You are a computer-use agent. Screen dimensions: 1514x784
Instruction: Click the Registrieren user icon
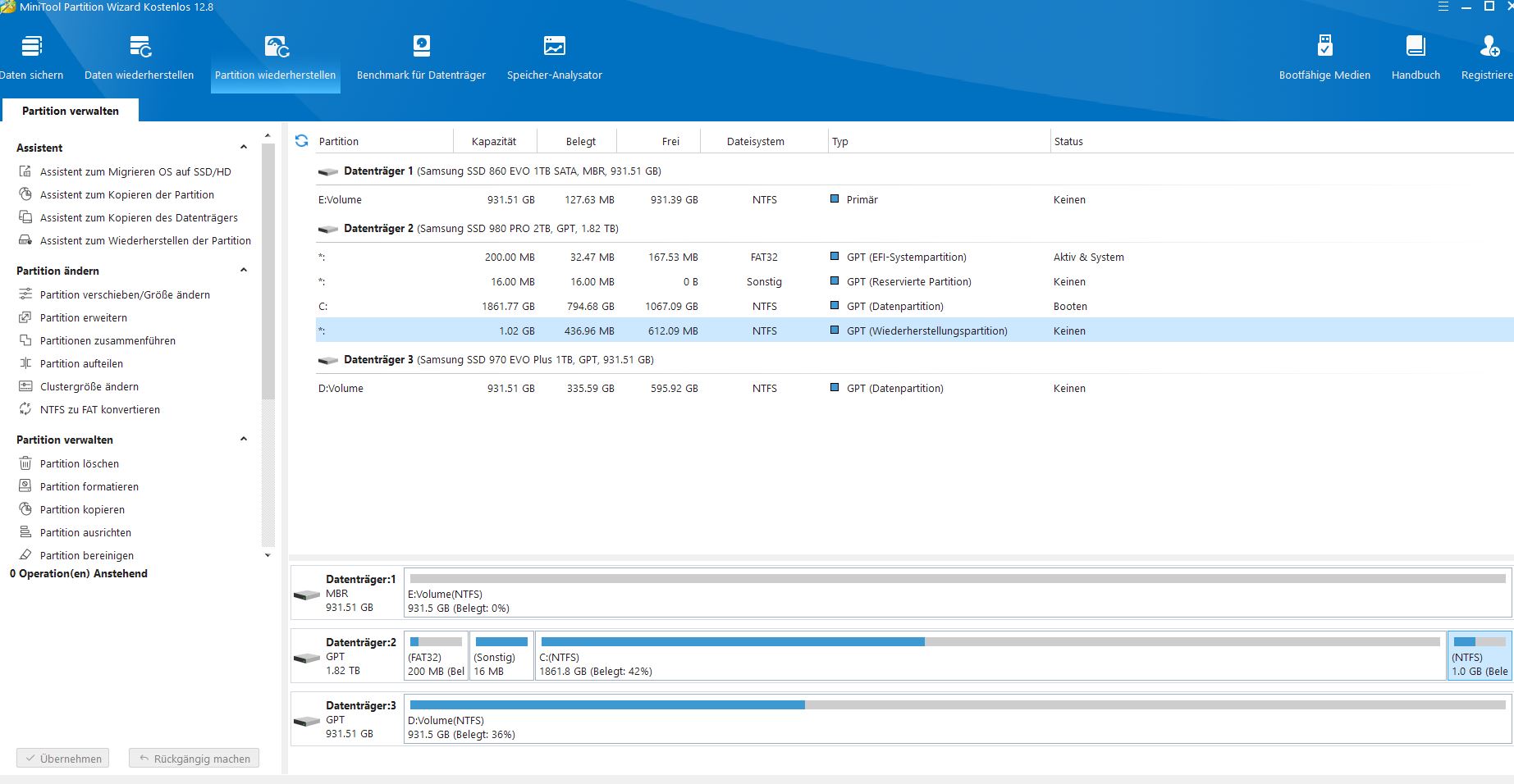point(1489,46)
